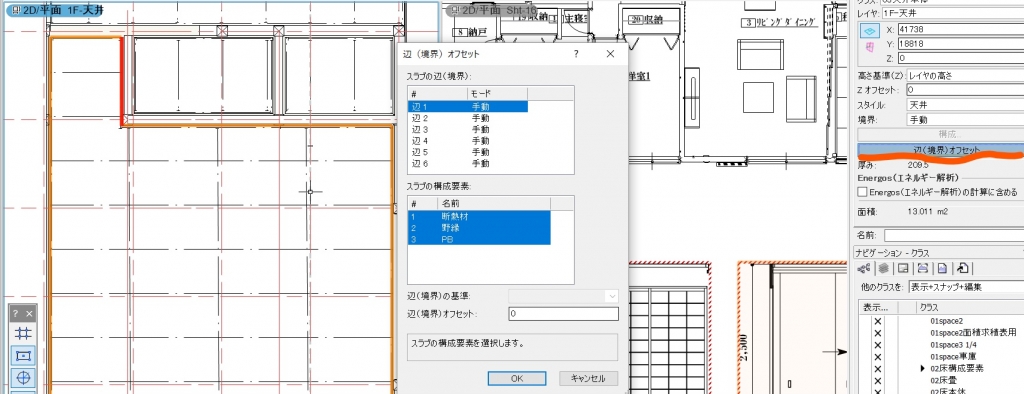The image size is (1024, 394).
Task: Click the help question mark in the 辺(境界)オフセット dialog
Action: (576, 54)
